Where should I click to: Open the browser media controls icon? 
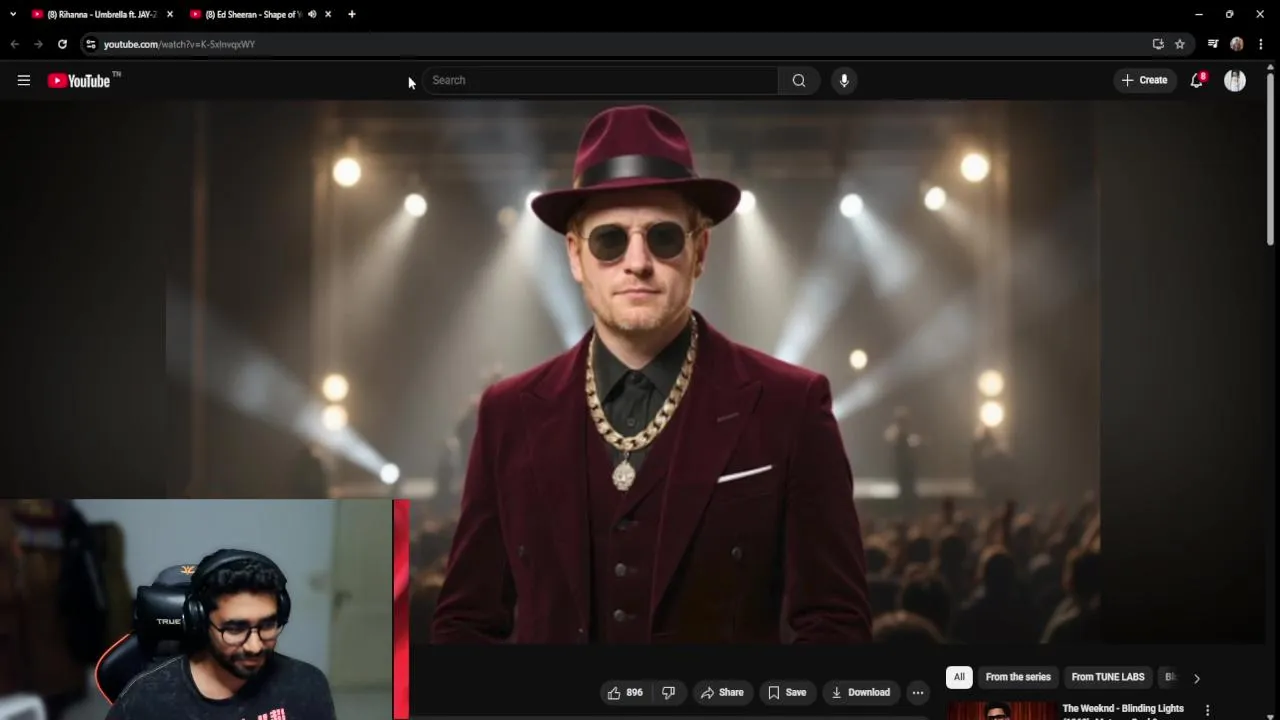coord(1213,44)
